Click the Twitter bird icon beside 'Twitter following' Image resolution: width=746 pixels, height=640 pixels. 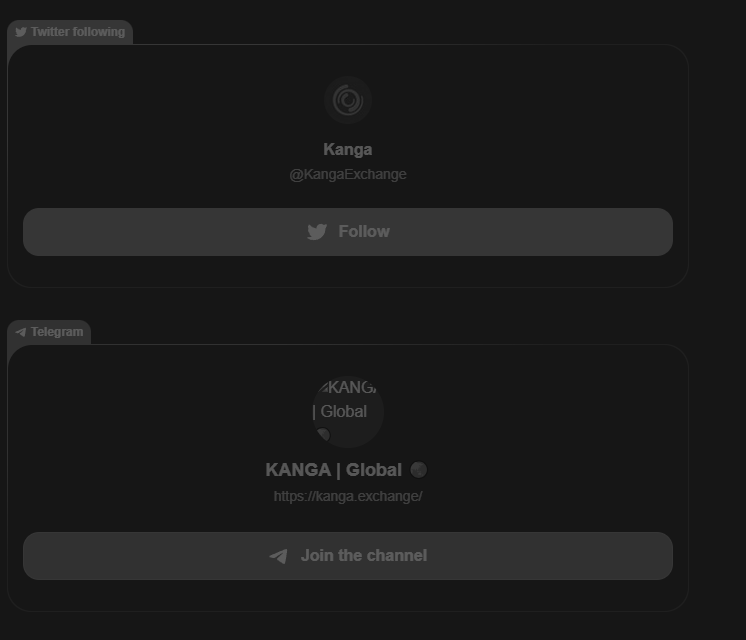pyautogui.click(x=21, y=32)
